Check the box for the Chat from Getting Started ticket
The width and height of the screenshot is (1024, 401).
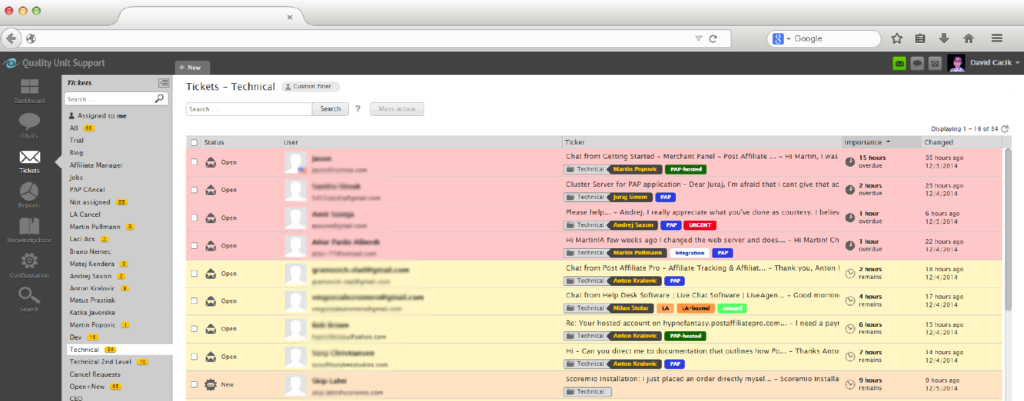point(194,162)
